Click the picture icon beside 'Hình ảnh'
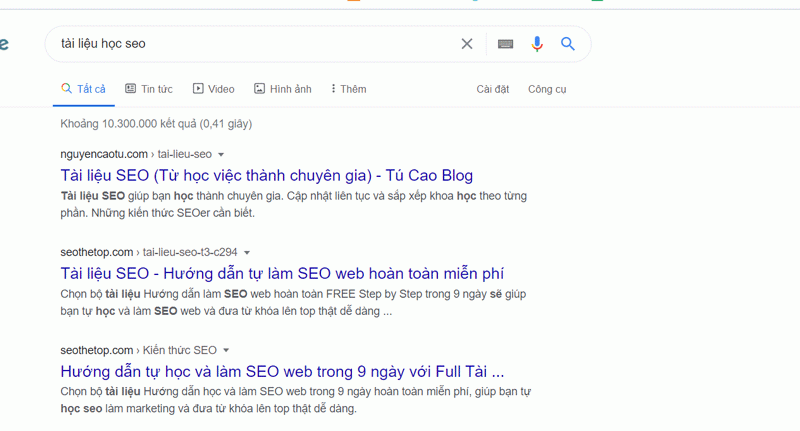Viewport: 800px width, 431px height. point(259,89)
